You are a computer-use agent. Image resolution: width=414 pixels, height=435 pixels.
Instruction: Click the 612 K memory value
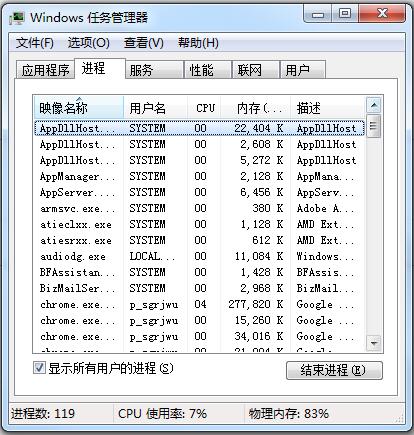268,240
